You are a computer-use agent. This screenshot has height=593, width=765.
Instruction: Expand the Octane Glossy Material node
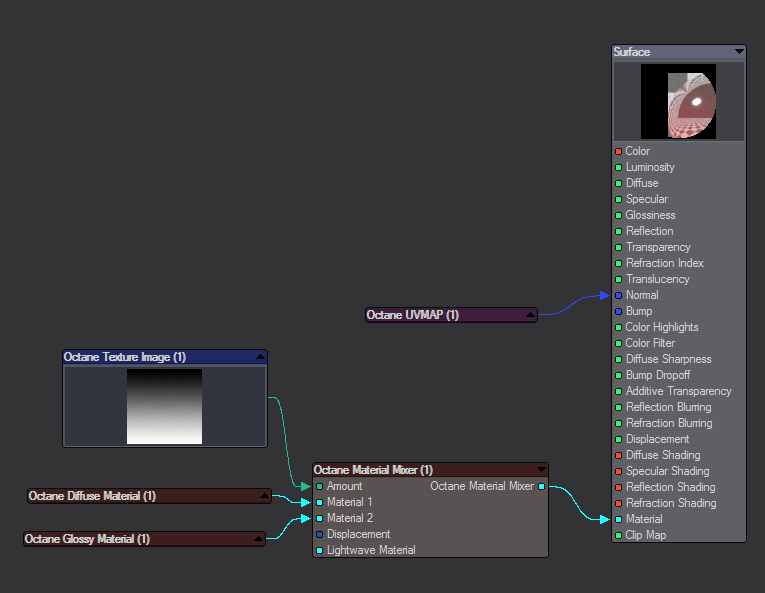[x=259, y=539]
